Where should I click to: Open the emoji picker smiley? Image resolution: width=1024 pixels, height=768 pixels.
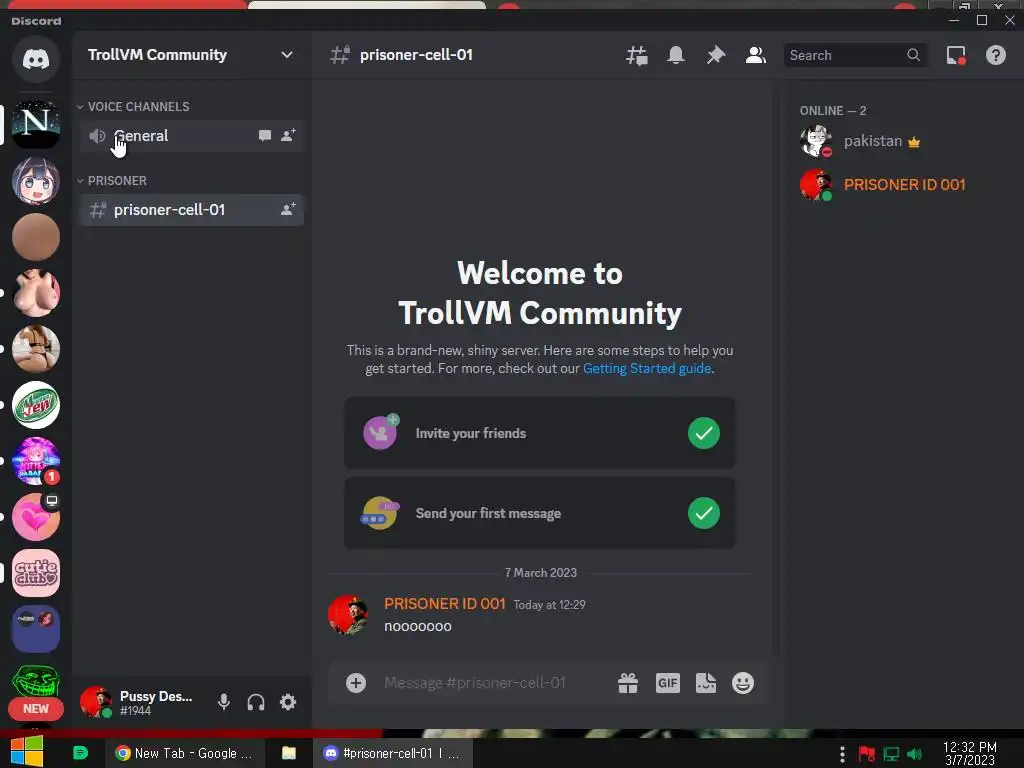pyautogui.click(x=743, y=683)
